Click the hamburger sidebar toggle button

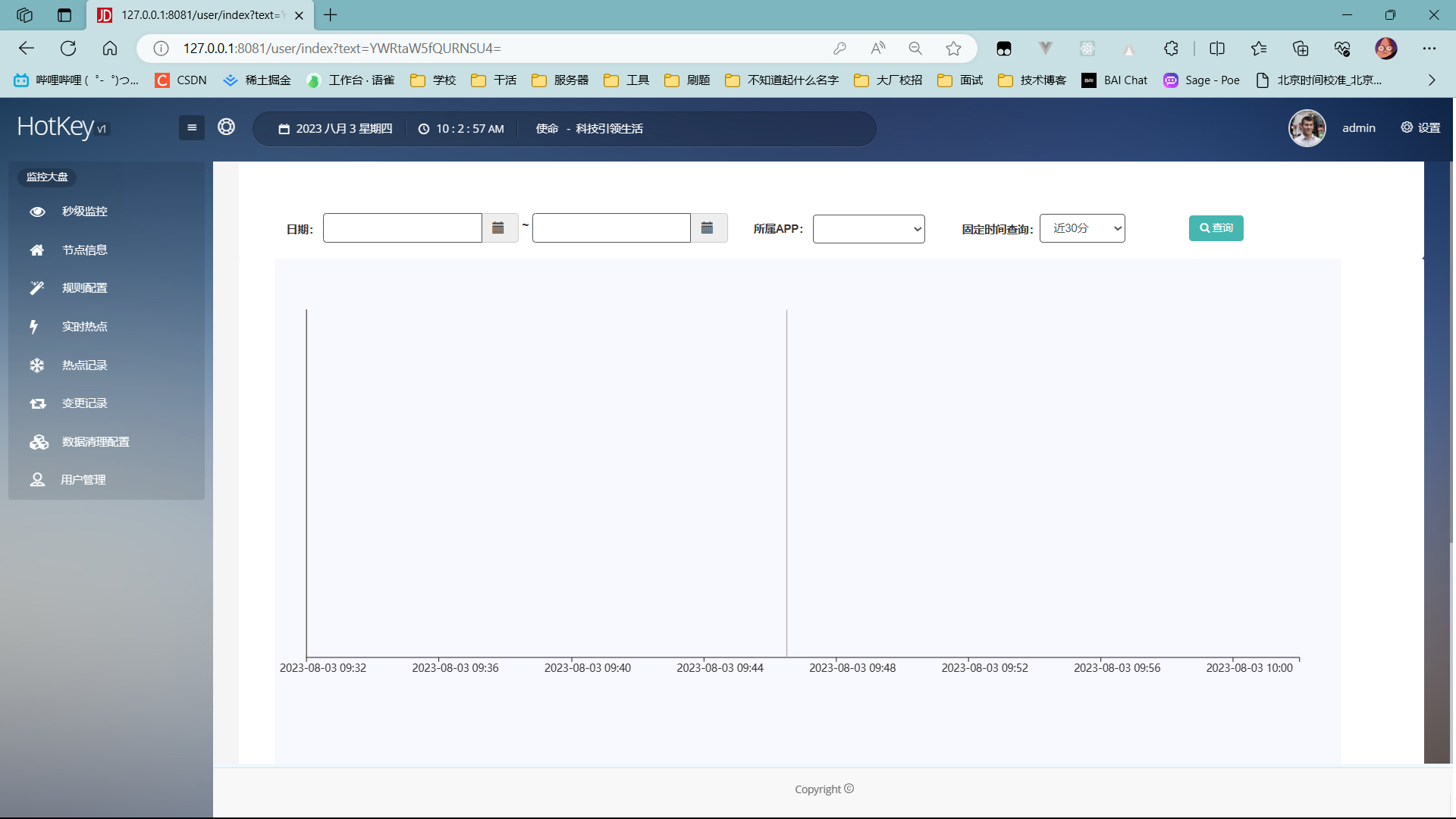(x=191, y=127)
